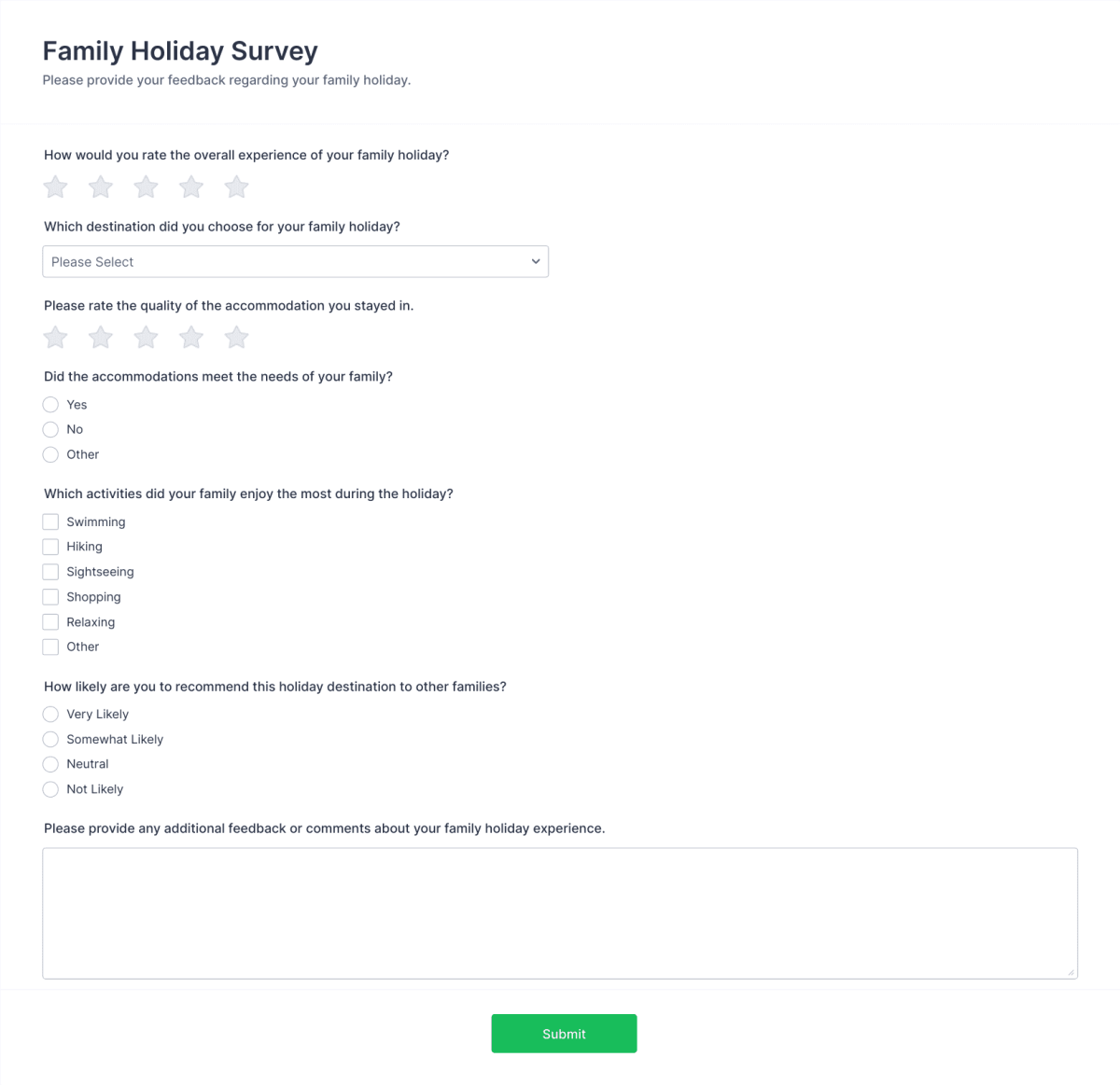This screenshot has width=1120, height=1085.
Task: Pick the Neutral recommendation option
Action: (x=49, y=763)
